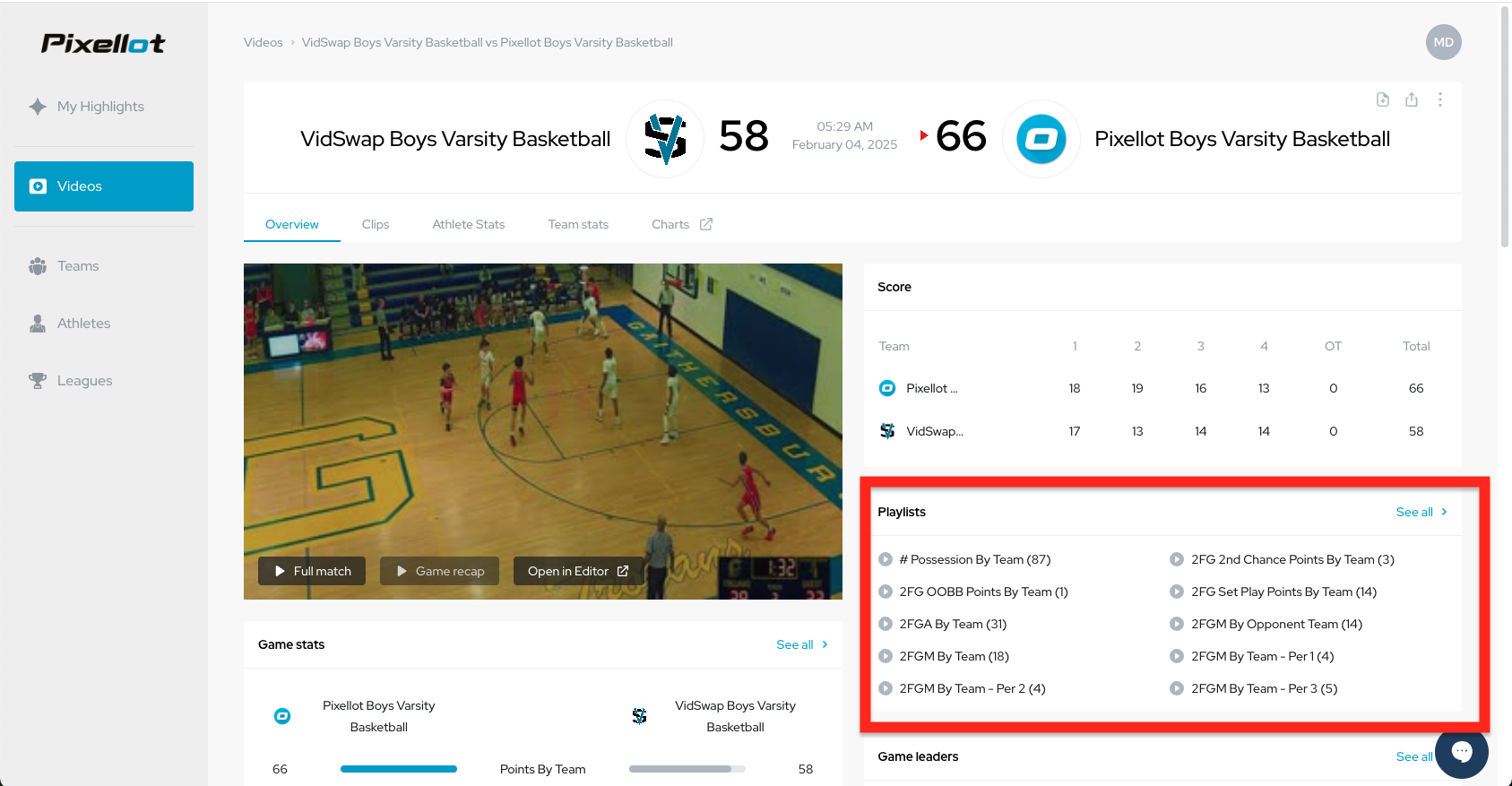
Task: Play the Game recap
Action: (439, 571)
